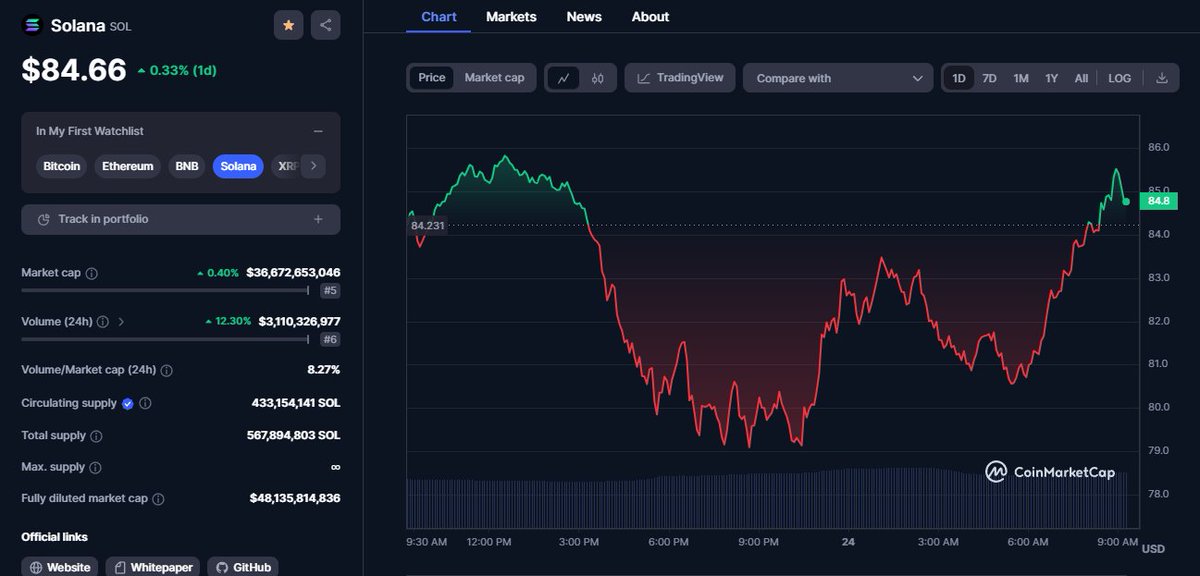Open the GitHub official link

coord(243,567)
